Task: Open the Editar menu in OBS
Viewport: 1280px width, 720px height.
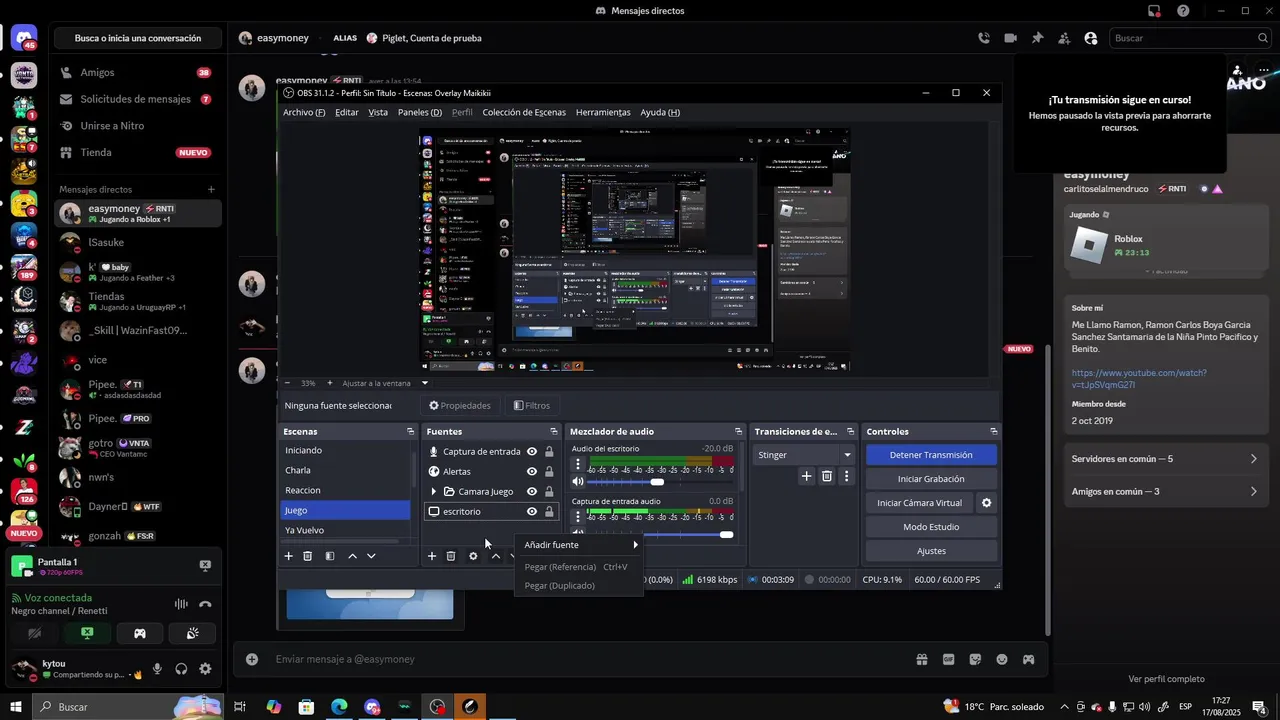Action: click(347, 112)
